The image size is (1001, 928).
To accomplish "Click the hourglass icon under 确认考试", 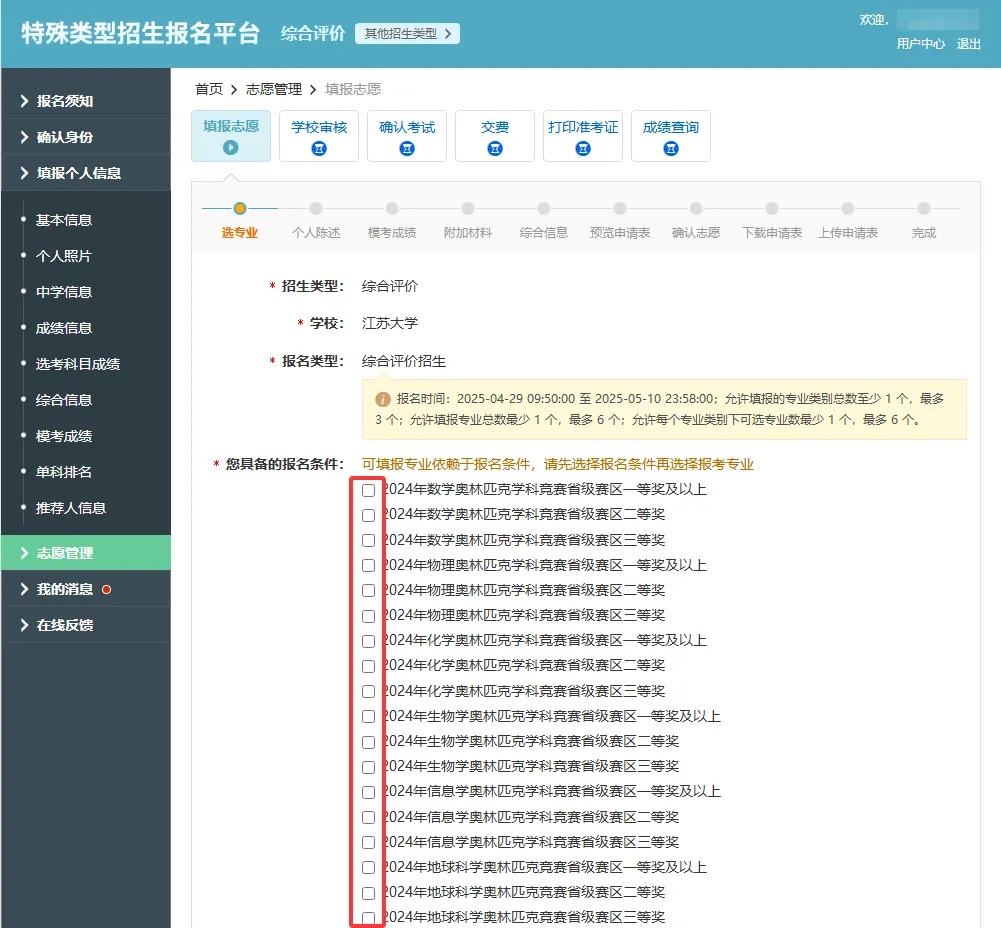I will pyautogui.click(x=407, y=149).
